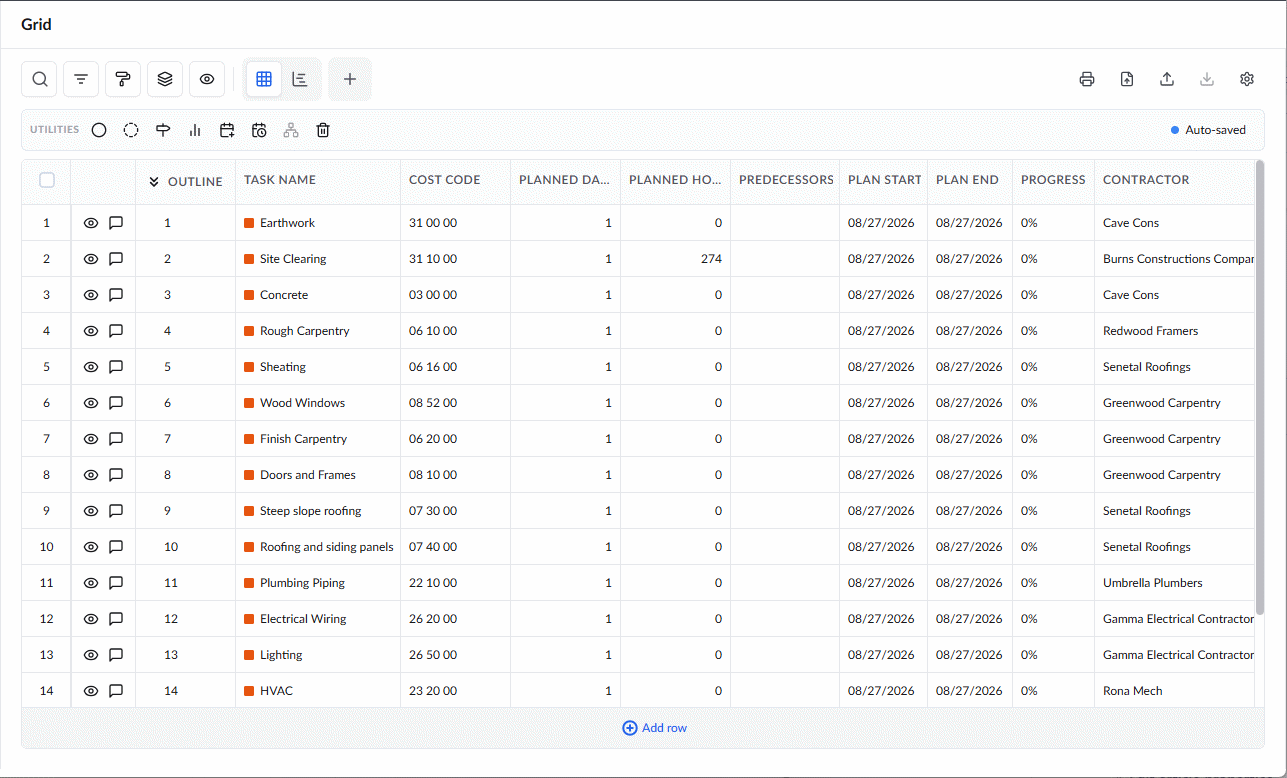Image resolution: width=1287 pixels, height=778 pixels.
Task: Click the file upload document icon
Action: [1127, 79]
